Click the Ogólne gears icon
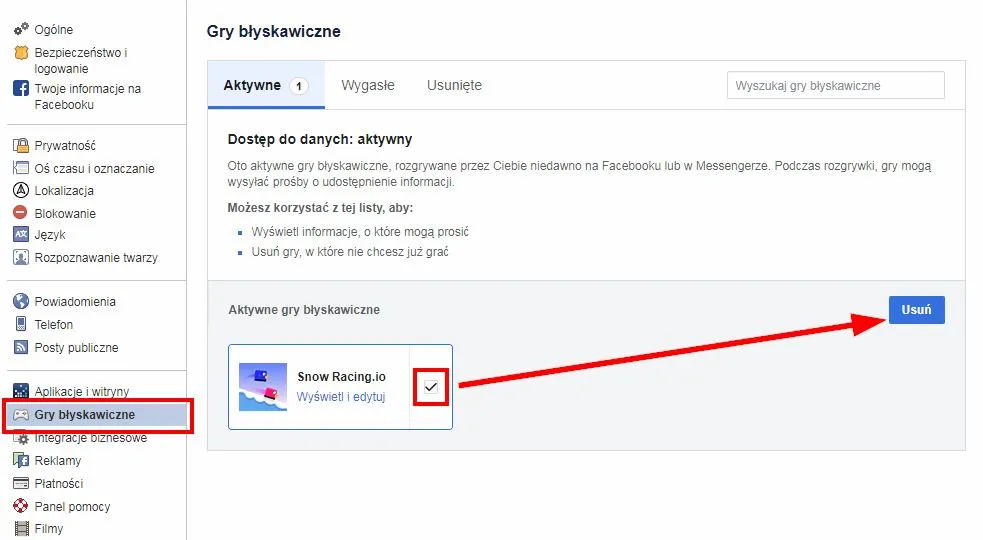The image size is (983, 540). 21,29
